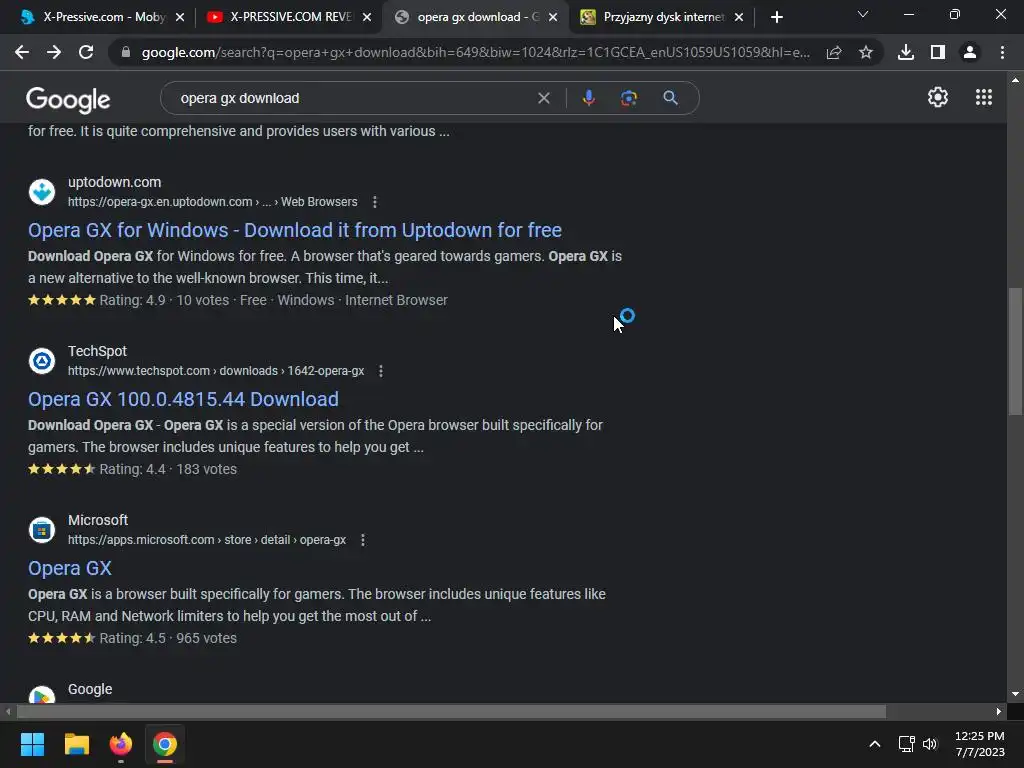Screen dimensions: 1024x768
Task: Open more options for Microsoft result
Action: [x=362, y=540]
